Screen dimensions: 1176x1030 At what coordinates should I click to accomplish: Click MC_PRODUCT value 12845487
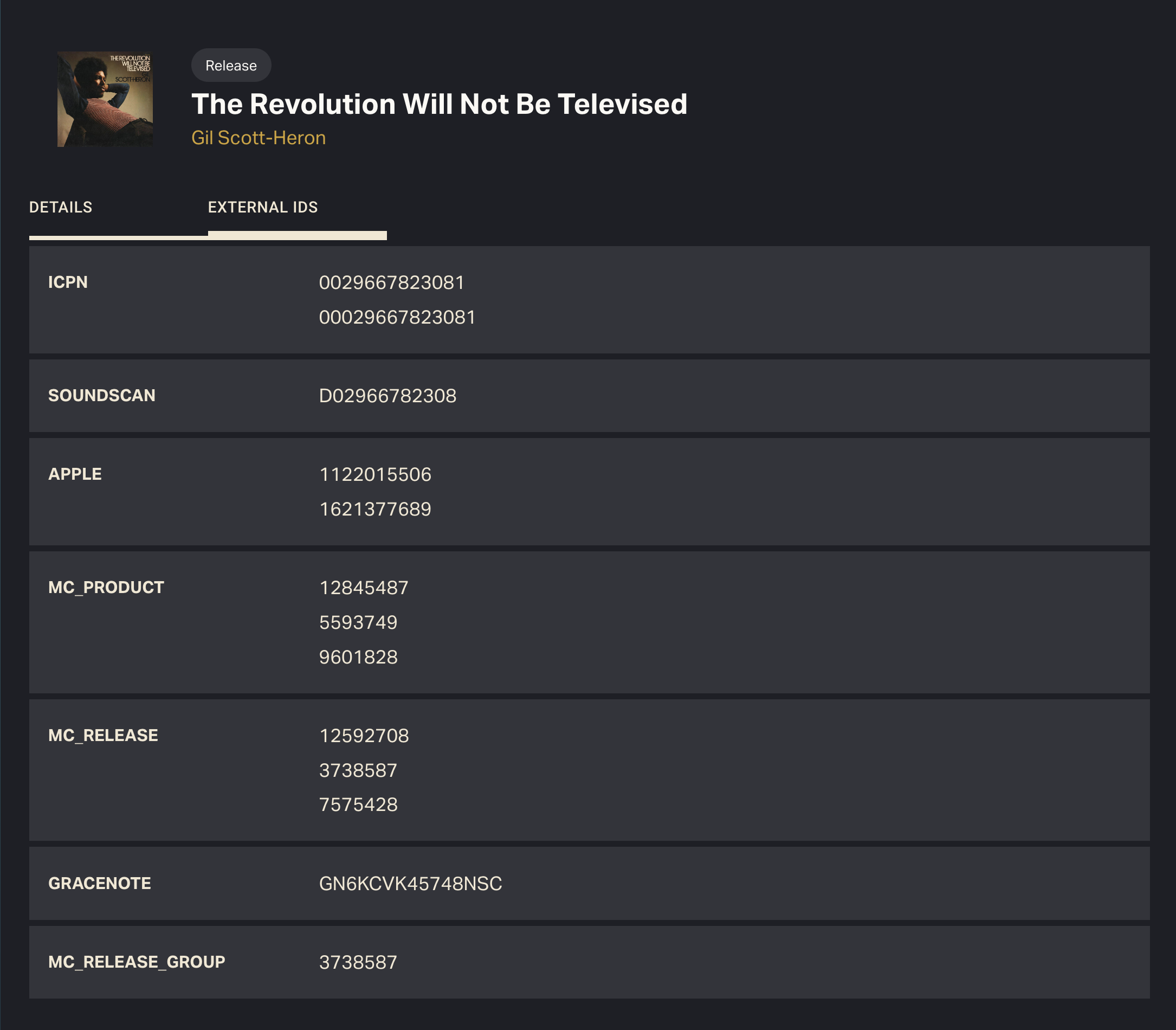[x=364, y=588]
